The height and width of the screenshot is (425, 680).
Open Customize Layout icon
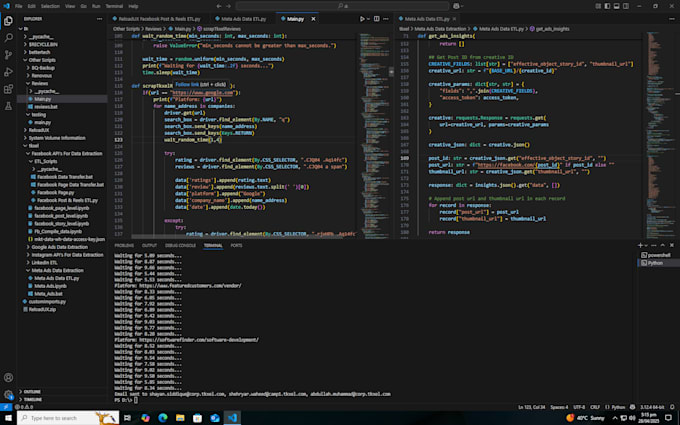[598, 6]
